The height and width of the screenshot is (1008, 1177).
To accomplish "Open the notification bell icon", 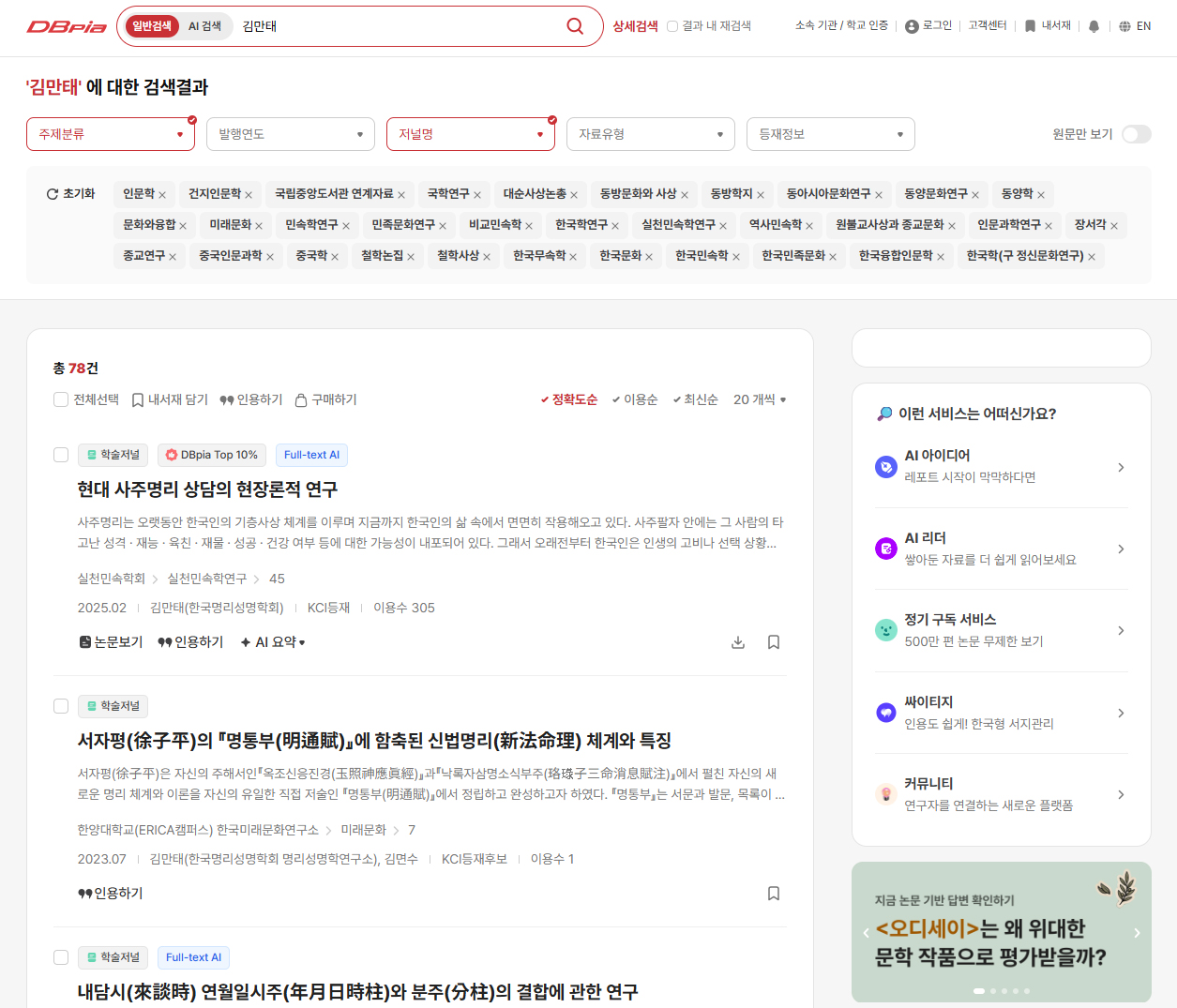I will click(1094, 26).
